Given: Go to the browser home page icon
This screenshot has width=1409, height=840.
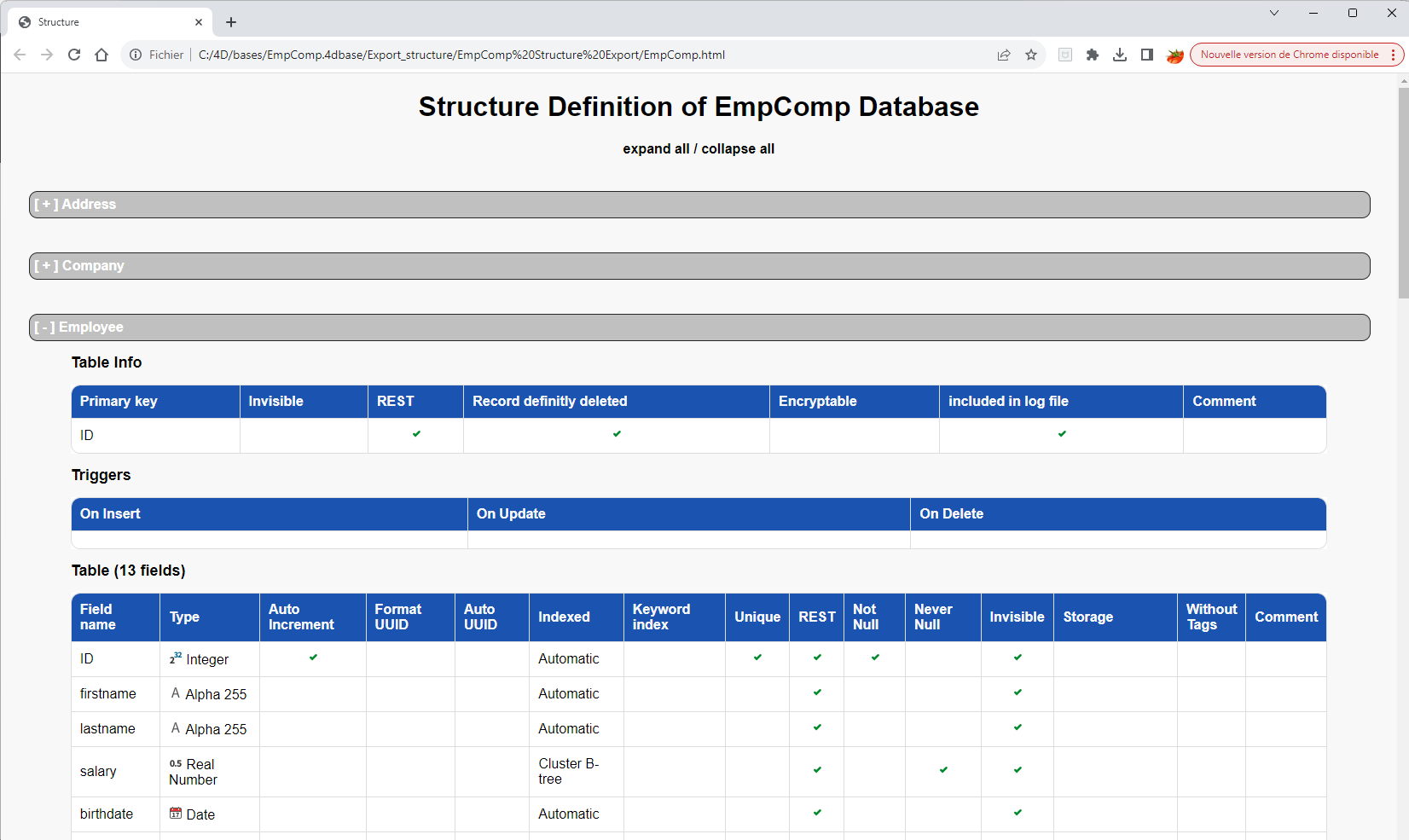Looking at the screenshot, I should point(101,55).
